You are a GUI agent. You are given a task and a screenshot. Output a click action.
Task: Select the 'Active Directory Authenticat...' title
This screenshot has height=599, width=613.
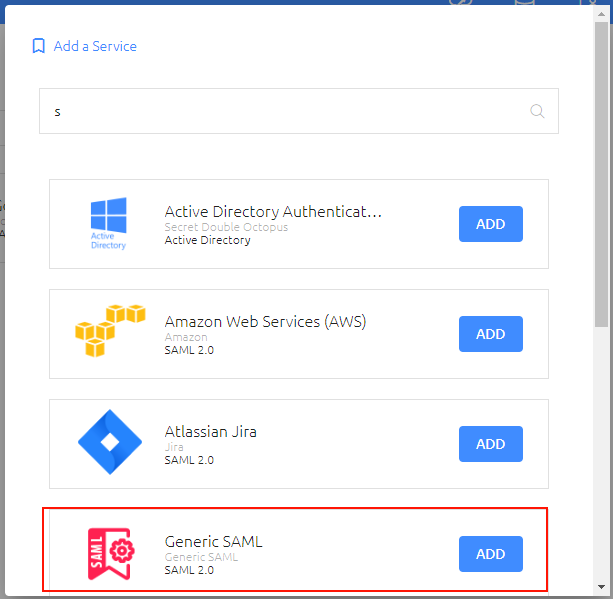(x=273, y=212)
